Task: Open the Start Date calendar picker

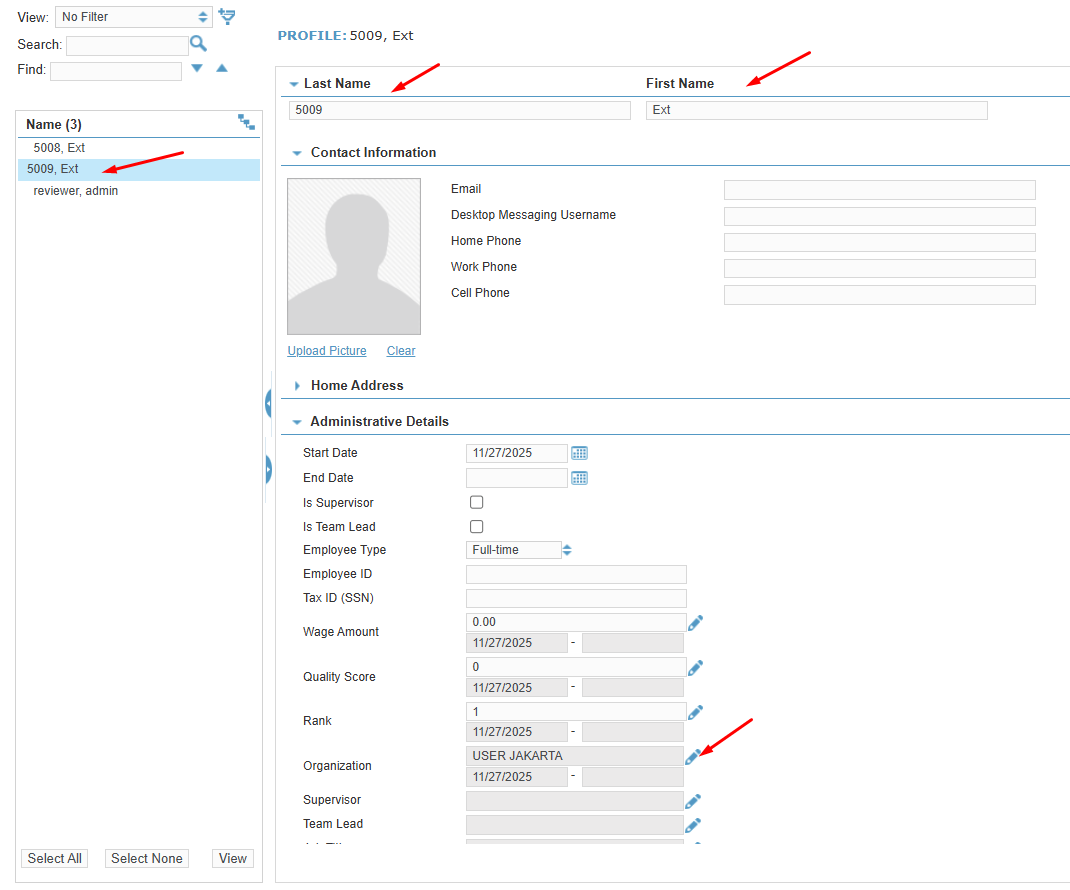Action: tap(579, 453)
